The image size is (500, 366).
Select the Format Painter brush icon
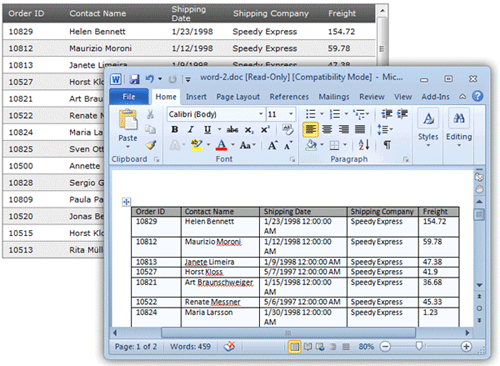(151, 145)
